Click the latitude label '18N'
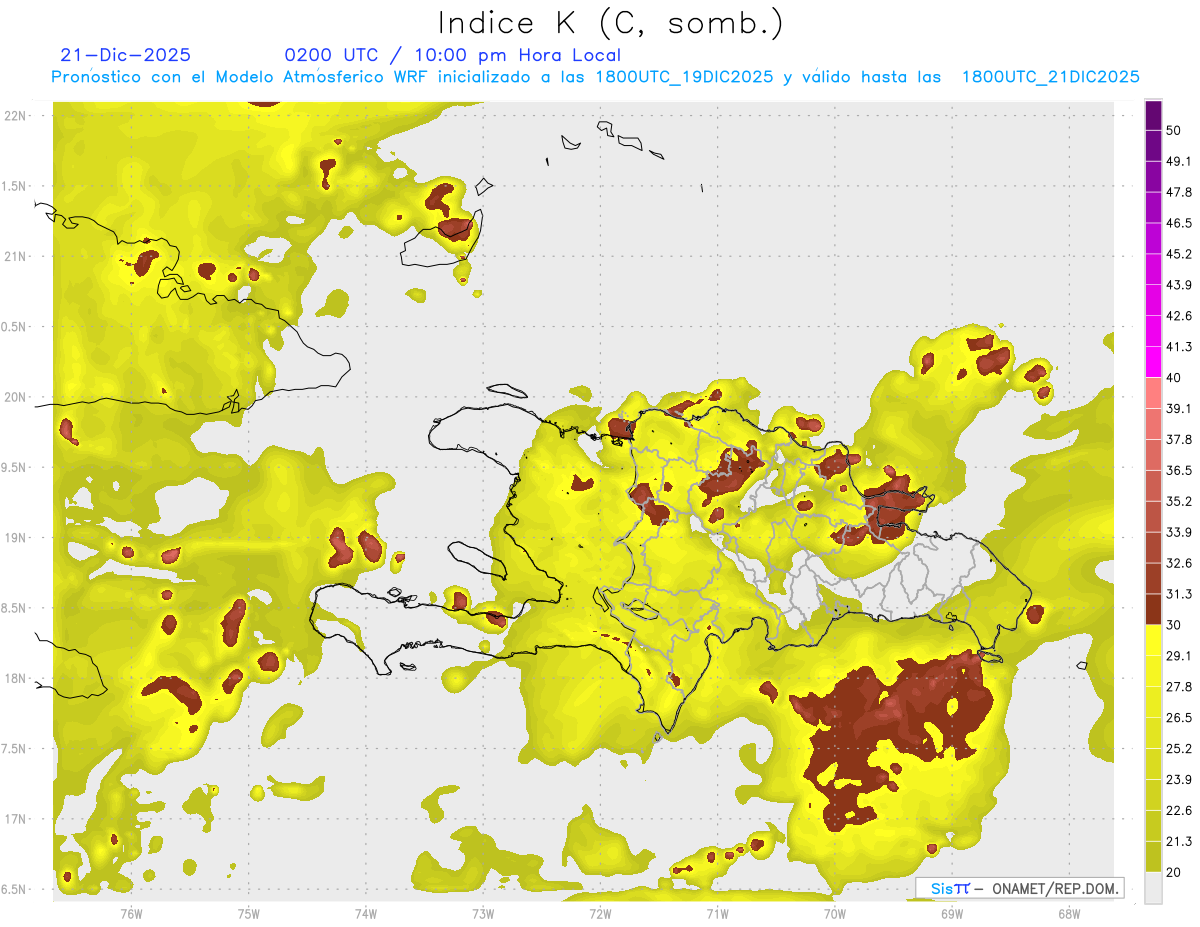This screenshot has width=1200, height=927. tap(17, 678)
